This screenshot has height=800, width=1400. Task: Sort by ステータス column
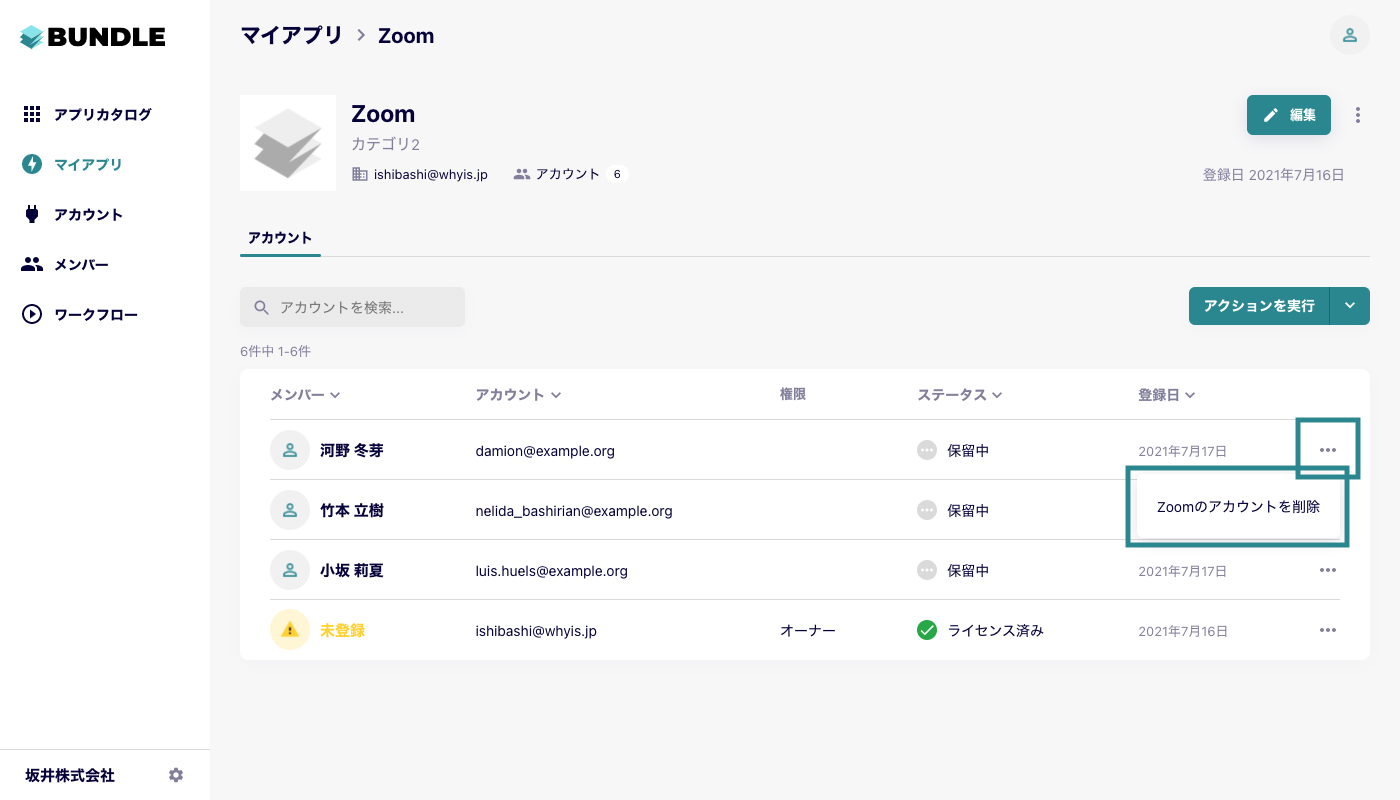[960, 395]
